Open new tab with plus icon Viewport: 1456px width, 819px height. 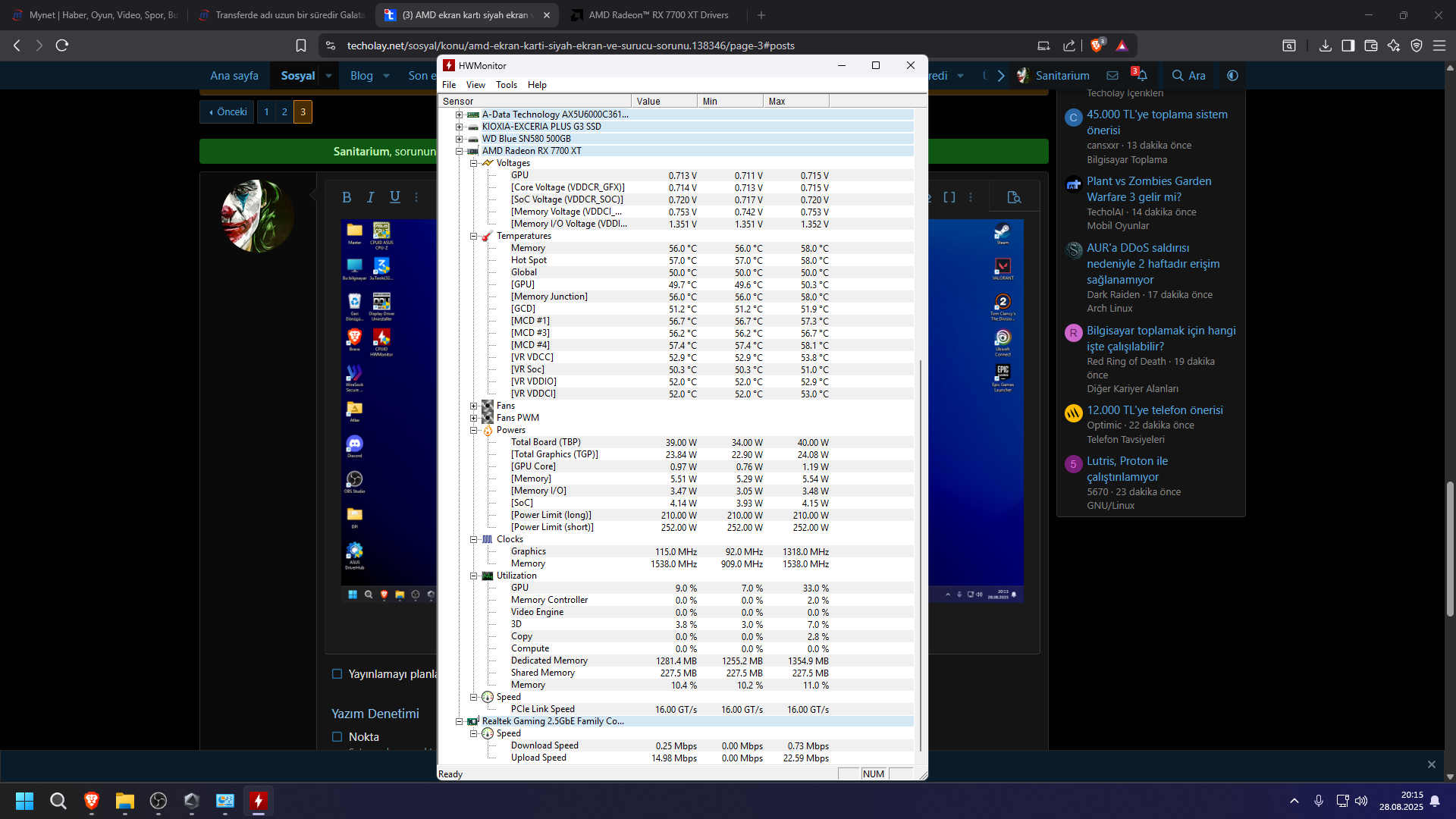coord(761,15)
